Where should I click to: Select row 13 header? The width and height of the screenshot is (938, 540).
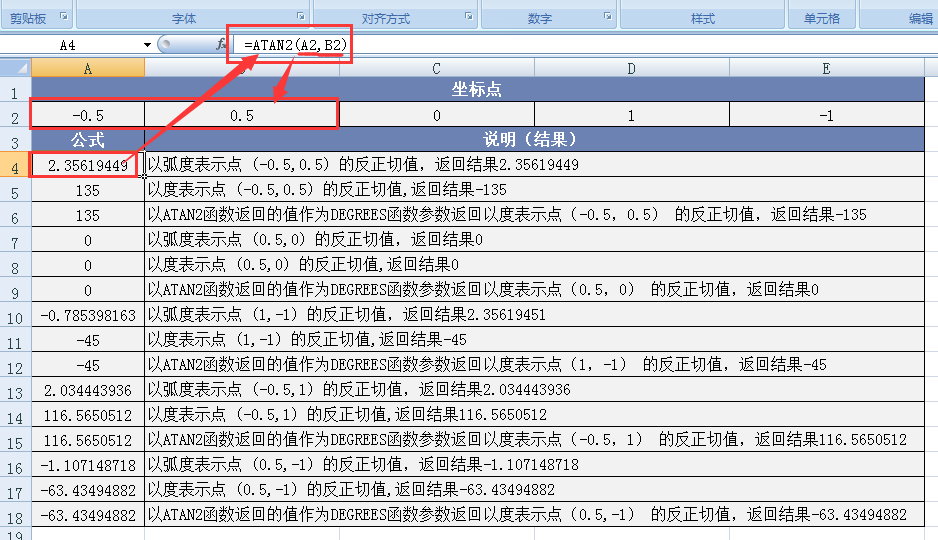[x=16, y=390]
